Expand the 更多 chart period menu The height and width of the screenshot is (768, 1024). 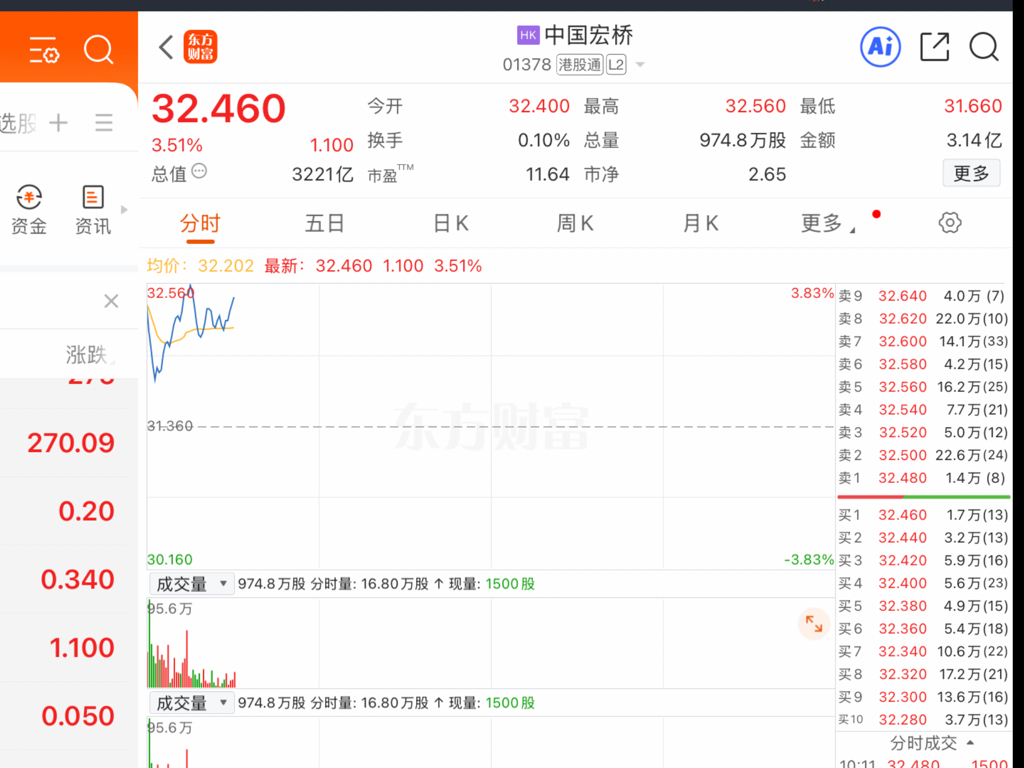827,223
